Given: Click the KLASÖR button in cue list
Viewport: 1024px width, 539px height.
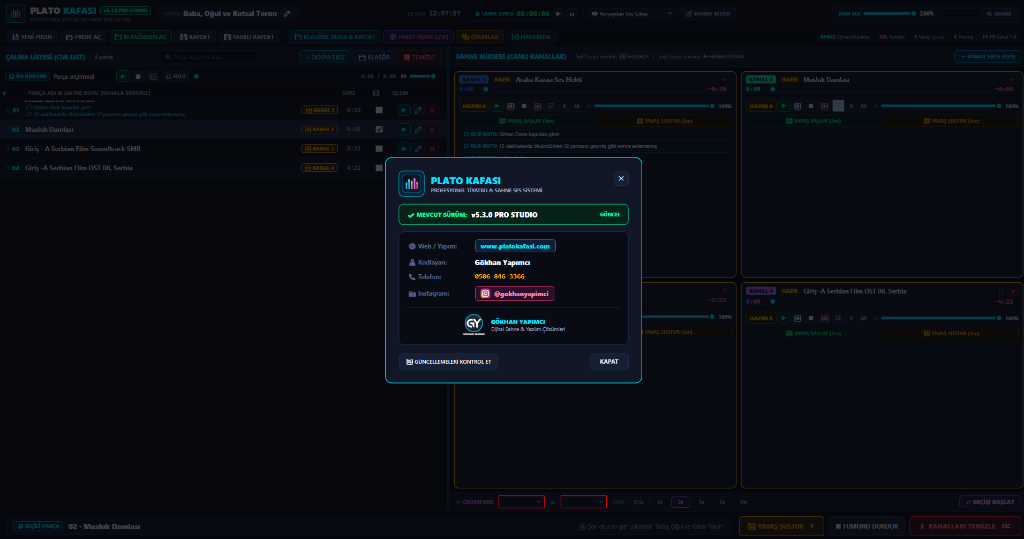Looking at the screenshot, I should click(x=374, y=57).
